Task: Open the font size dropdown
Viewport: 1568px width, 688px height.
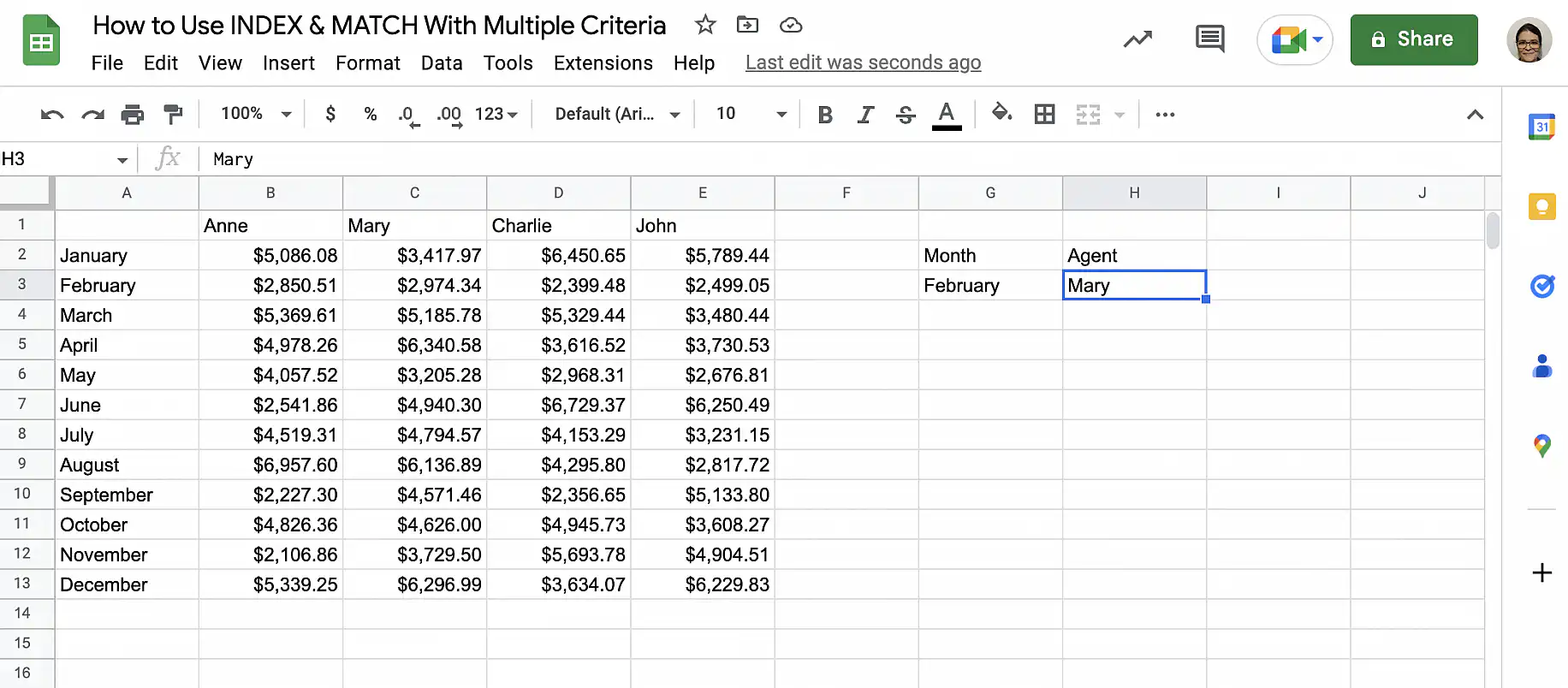Action: coord(751,114)
